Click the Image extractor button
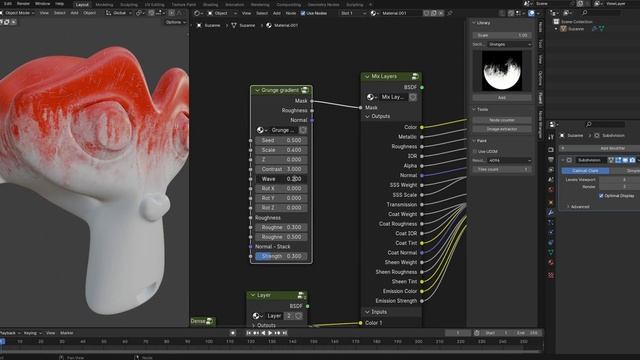The width and height of the screenshot is (640, 360). pyautogui.click(x=502, y=129)
